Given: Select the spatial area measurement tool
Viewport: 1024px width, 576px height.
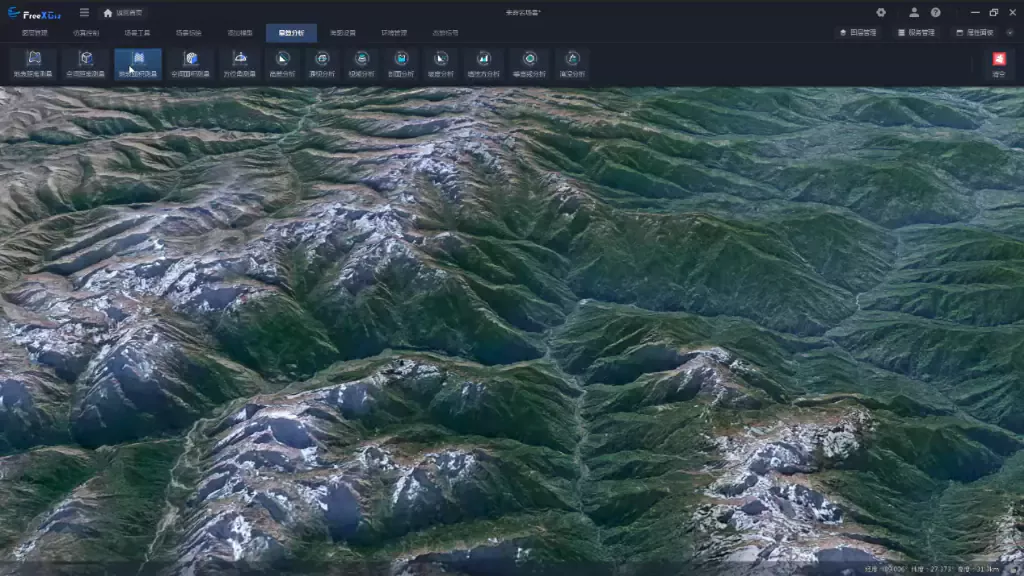Looking at the screenshot, I should point(190,64).
